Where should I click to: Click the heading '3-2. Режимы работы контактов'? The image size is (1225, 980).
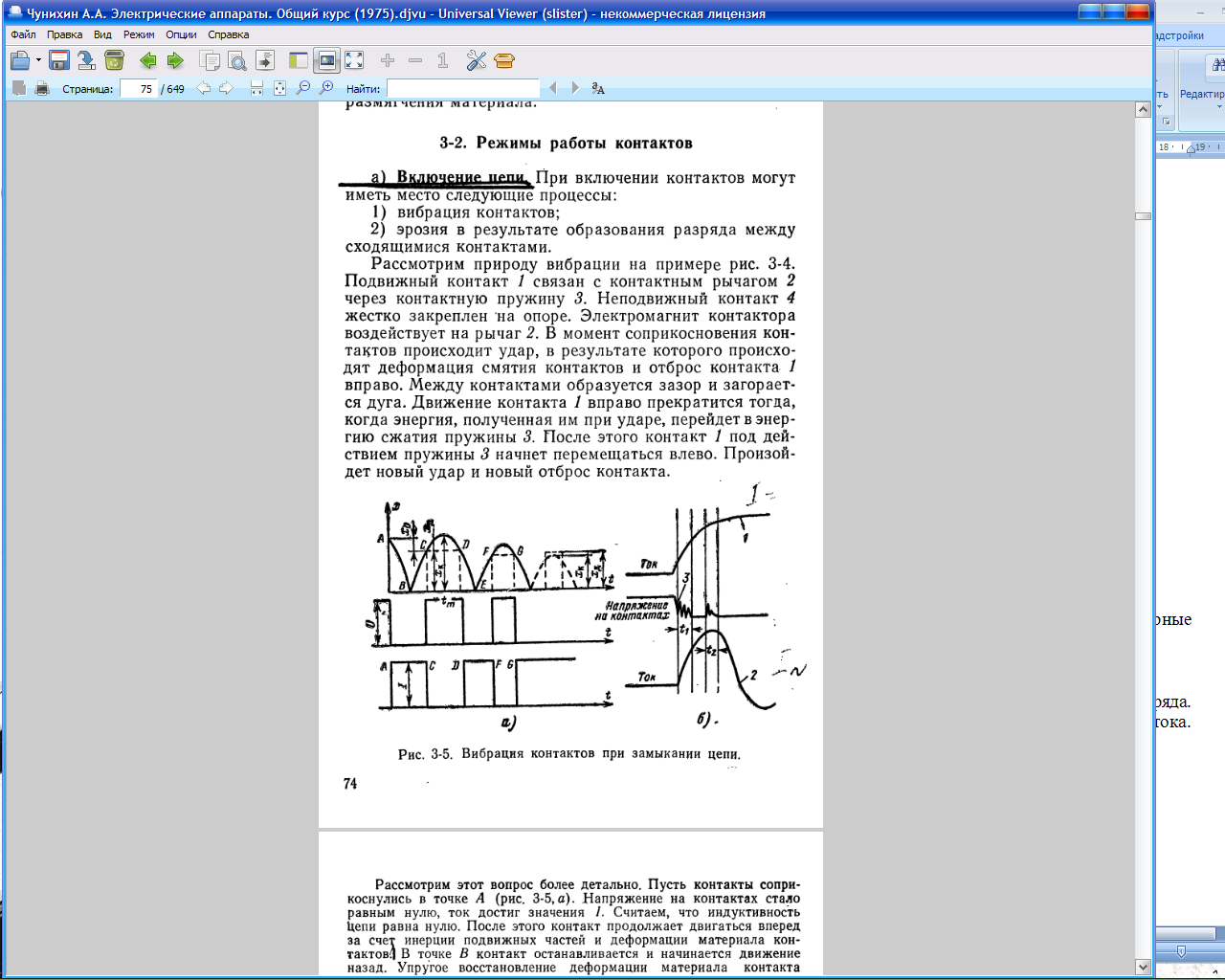566,143
